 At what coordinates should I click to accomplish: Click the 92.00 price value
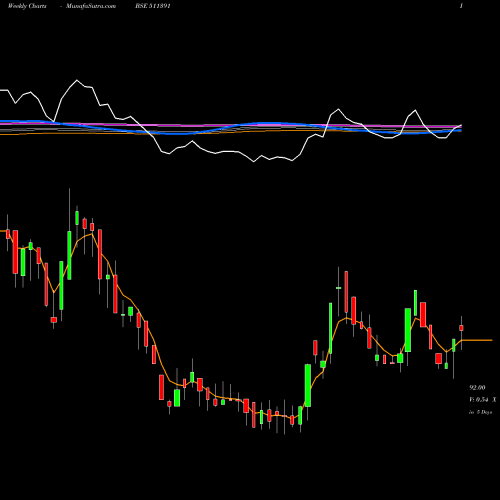[477, 388]
